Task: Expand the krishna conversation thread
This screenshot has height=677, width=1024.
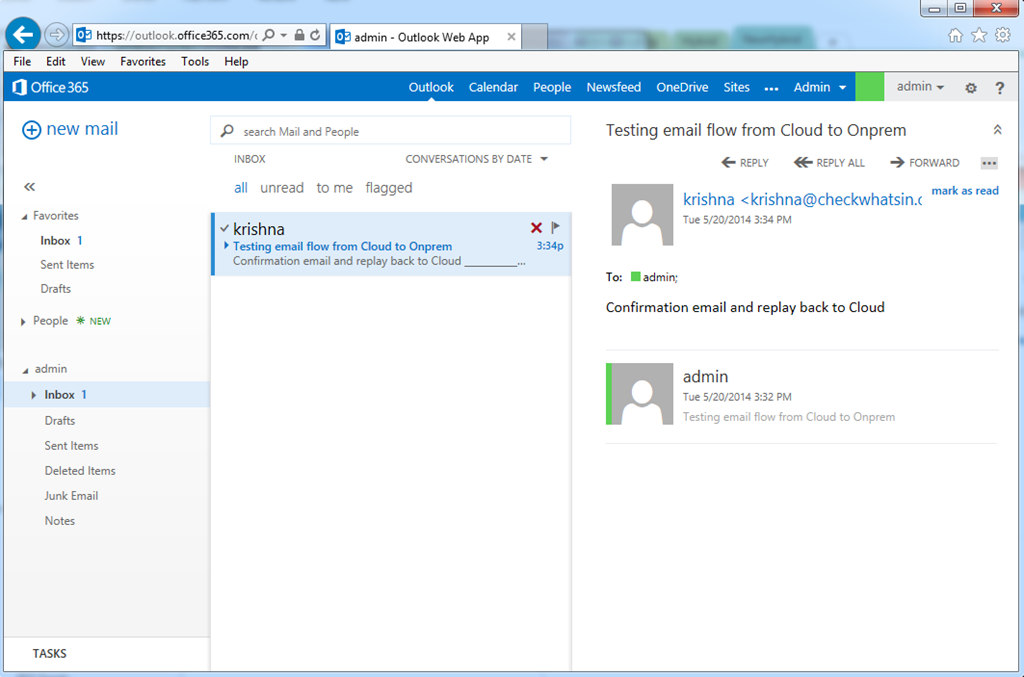Action: point(226,245)
